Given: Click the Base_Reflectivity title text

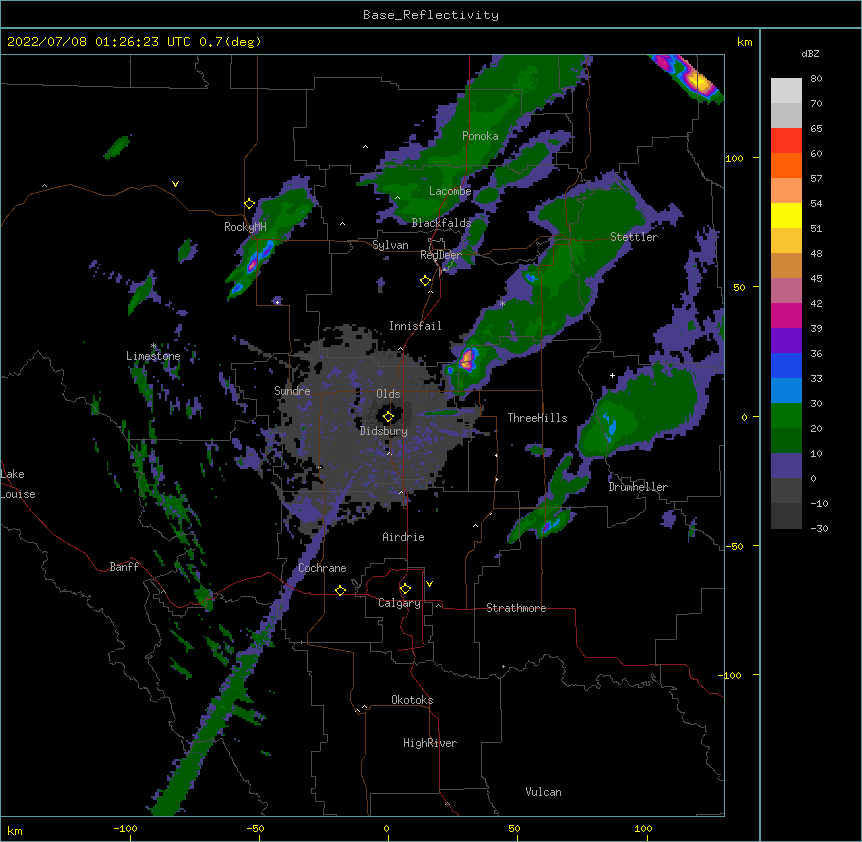Looking at the screenshot, I should [431, 15].
